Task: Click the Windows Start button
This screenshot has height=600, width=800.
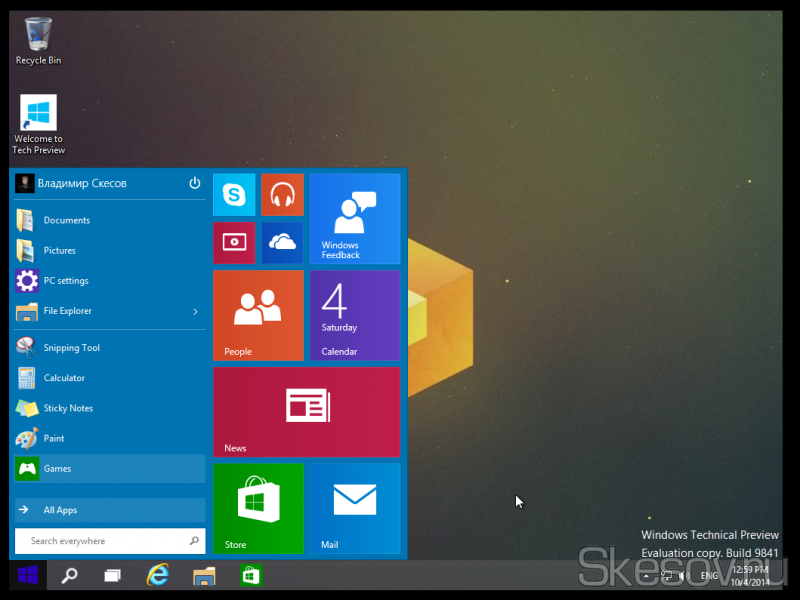Action: 27,575
